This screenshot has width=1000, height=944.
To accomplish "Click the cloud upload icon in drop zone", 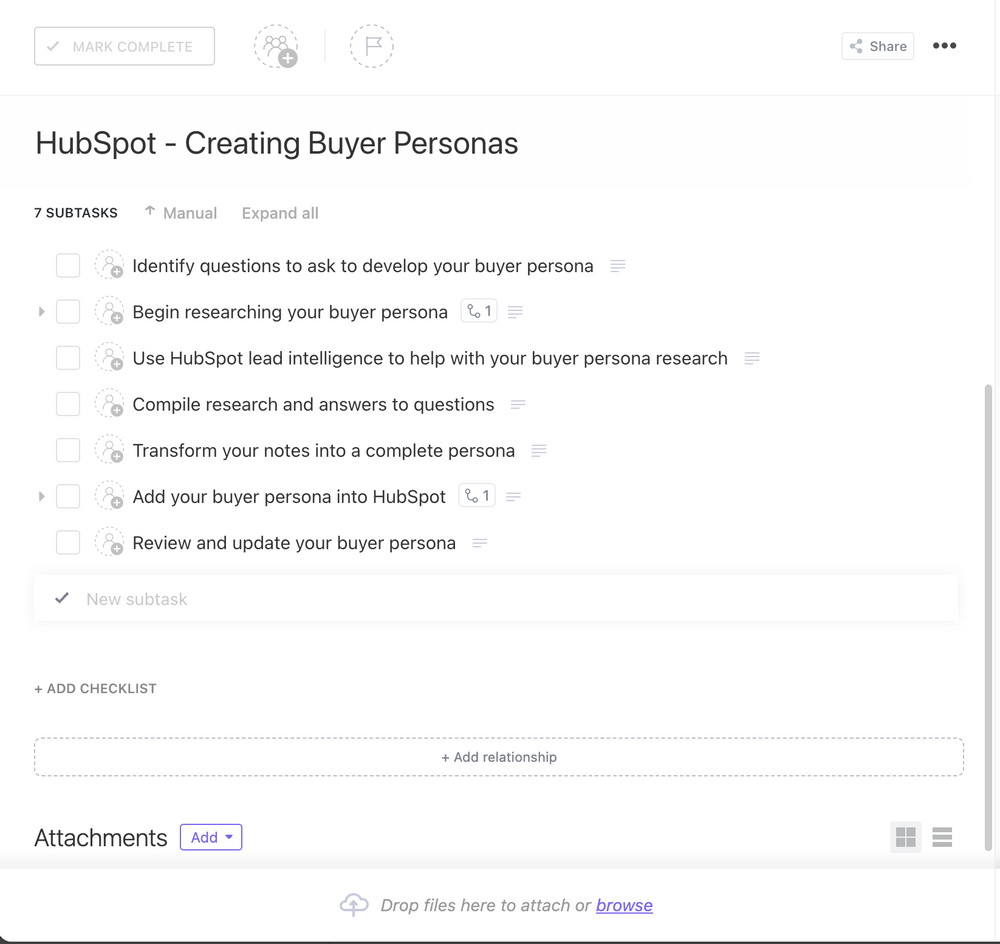I will (x=354, y=905).
